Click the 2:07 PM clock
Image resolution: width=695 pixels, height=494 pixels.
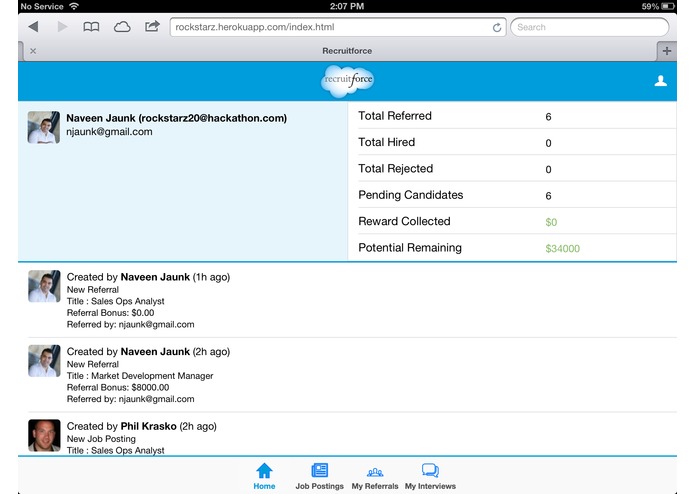tap(347, 6)
